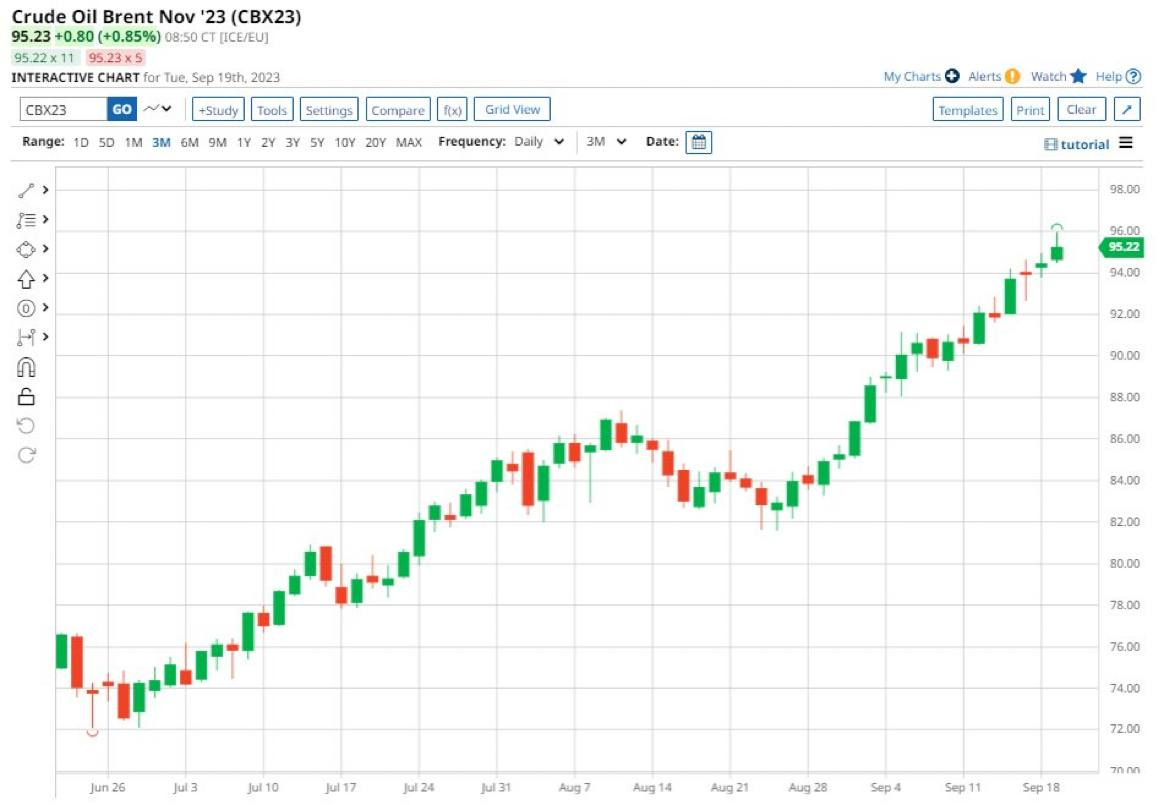The height and width of the screenshot is (805, 1164).
Task: Select the up arrow marker tool
Action: (27, 279)
